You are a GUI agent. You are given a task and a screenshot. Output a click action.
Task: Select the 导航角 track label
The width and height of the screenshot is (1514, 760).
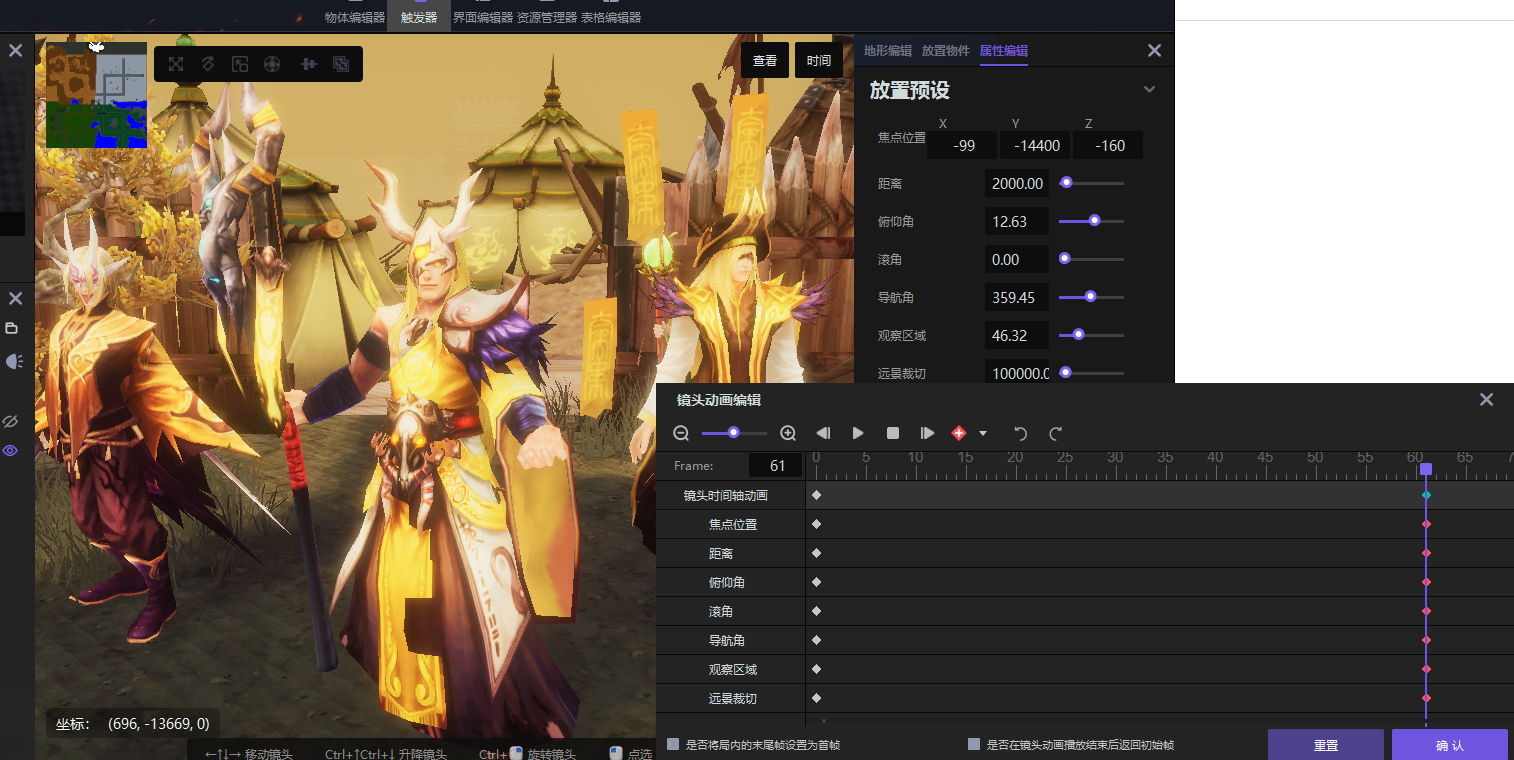(727, 640)
